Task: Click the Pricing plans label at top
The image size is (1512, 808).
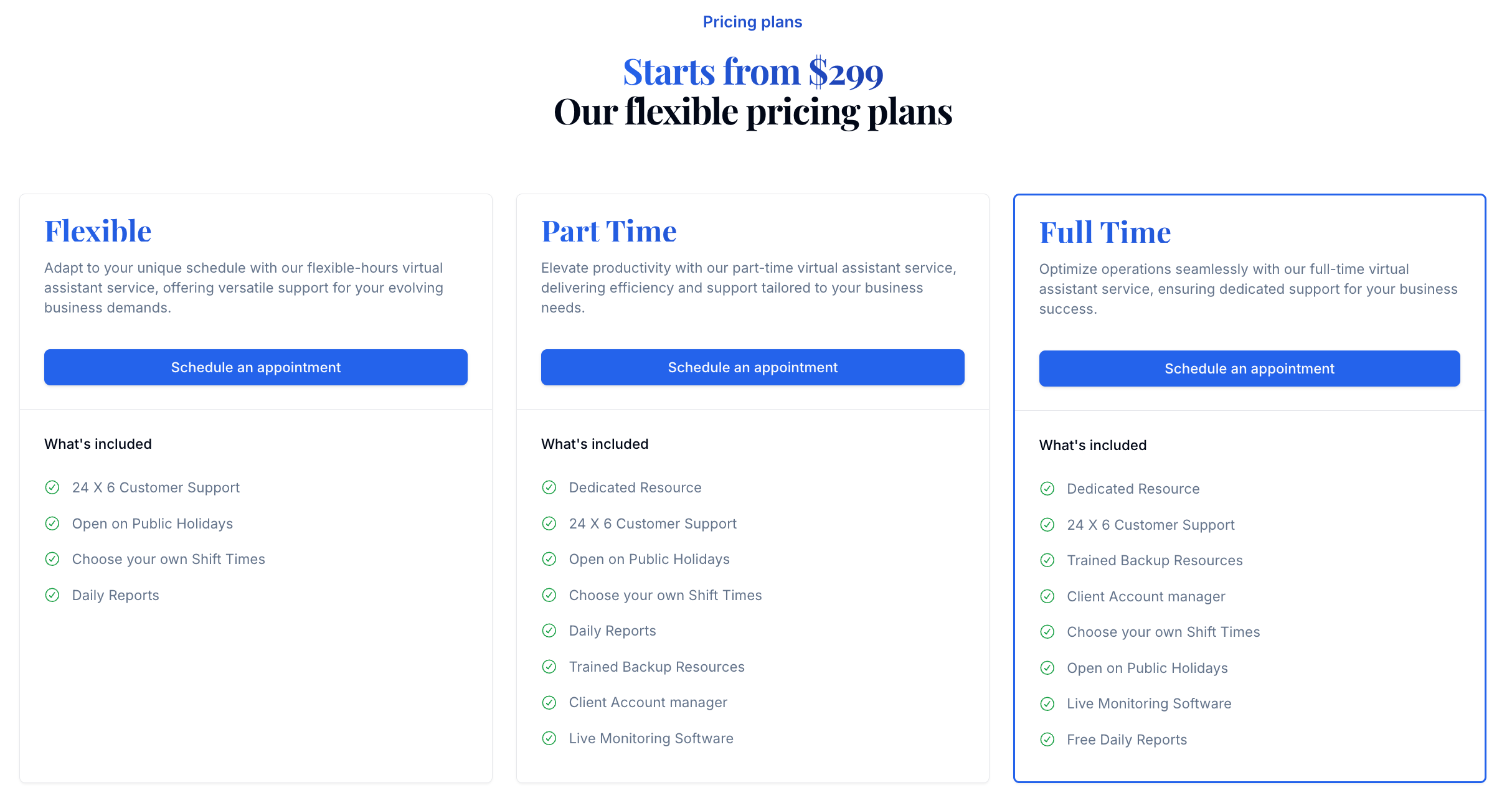Action: point(752,22)
